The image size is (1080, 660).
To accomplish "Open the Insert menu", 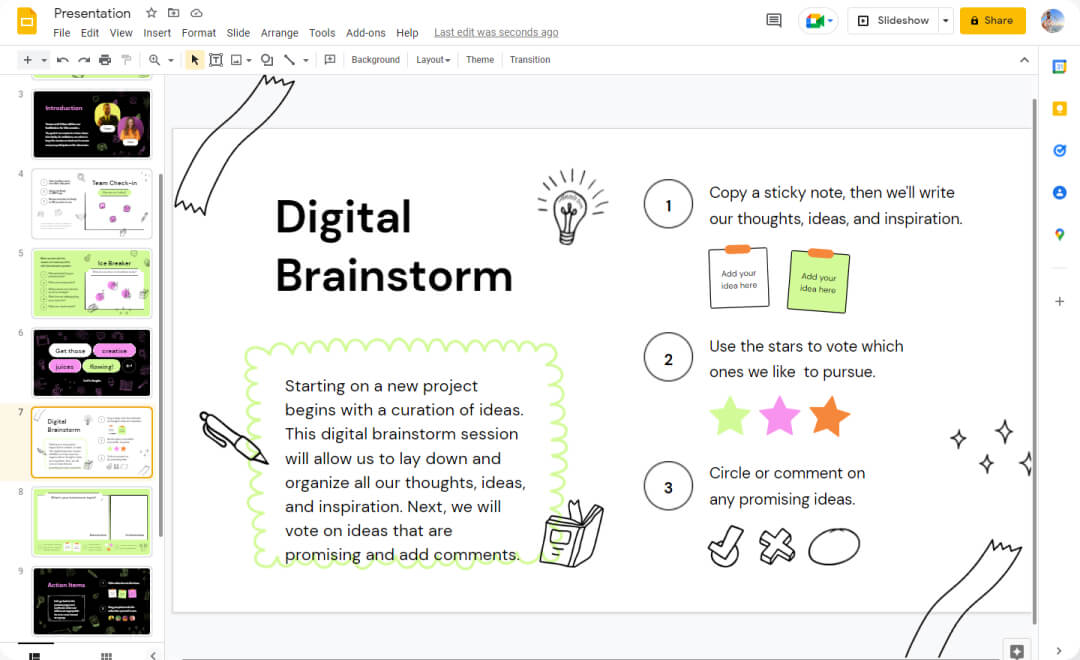I will pyautogui.click(x=157, y=33).
